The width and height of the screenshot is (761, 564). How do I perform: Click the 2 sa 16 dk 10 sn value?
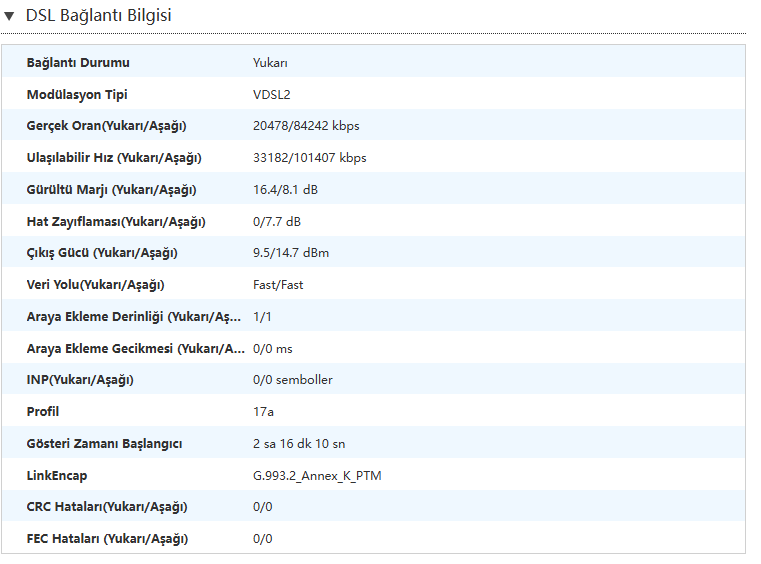[x=299, y=444]
